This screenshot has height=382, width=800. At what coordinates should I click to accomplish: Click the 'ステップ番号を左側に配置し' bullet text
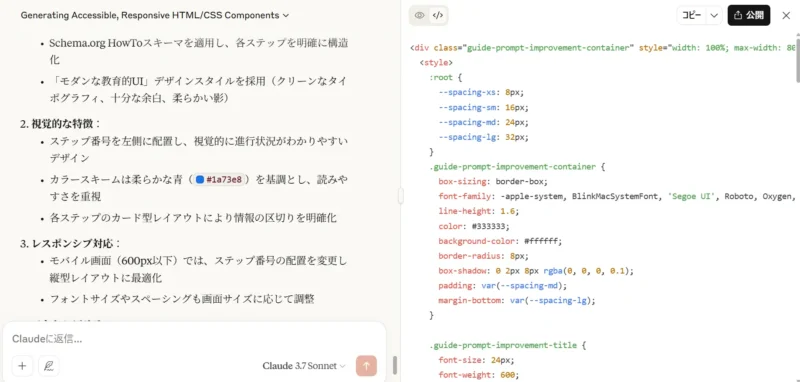pyautogui.click(x=199, y=149)
